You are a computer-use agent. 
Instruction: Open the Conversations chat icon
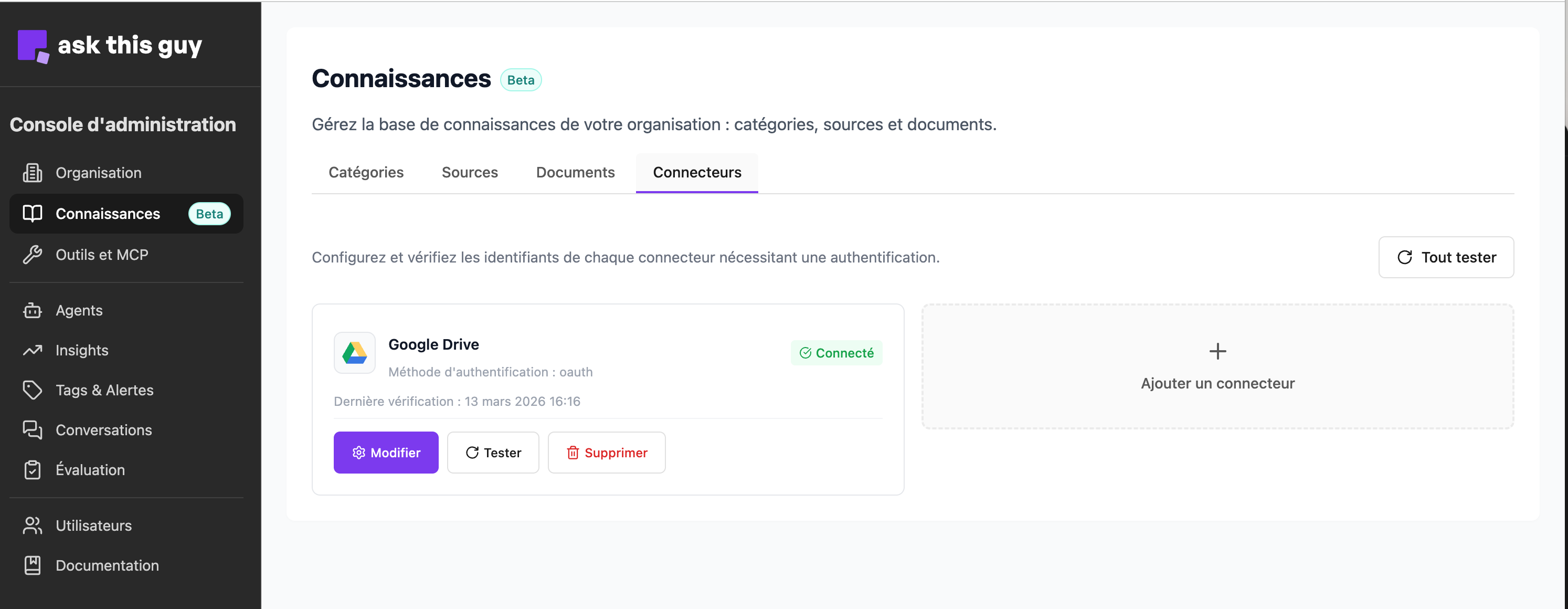click(x=32, y=430)
